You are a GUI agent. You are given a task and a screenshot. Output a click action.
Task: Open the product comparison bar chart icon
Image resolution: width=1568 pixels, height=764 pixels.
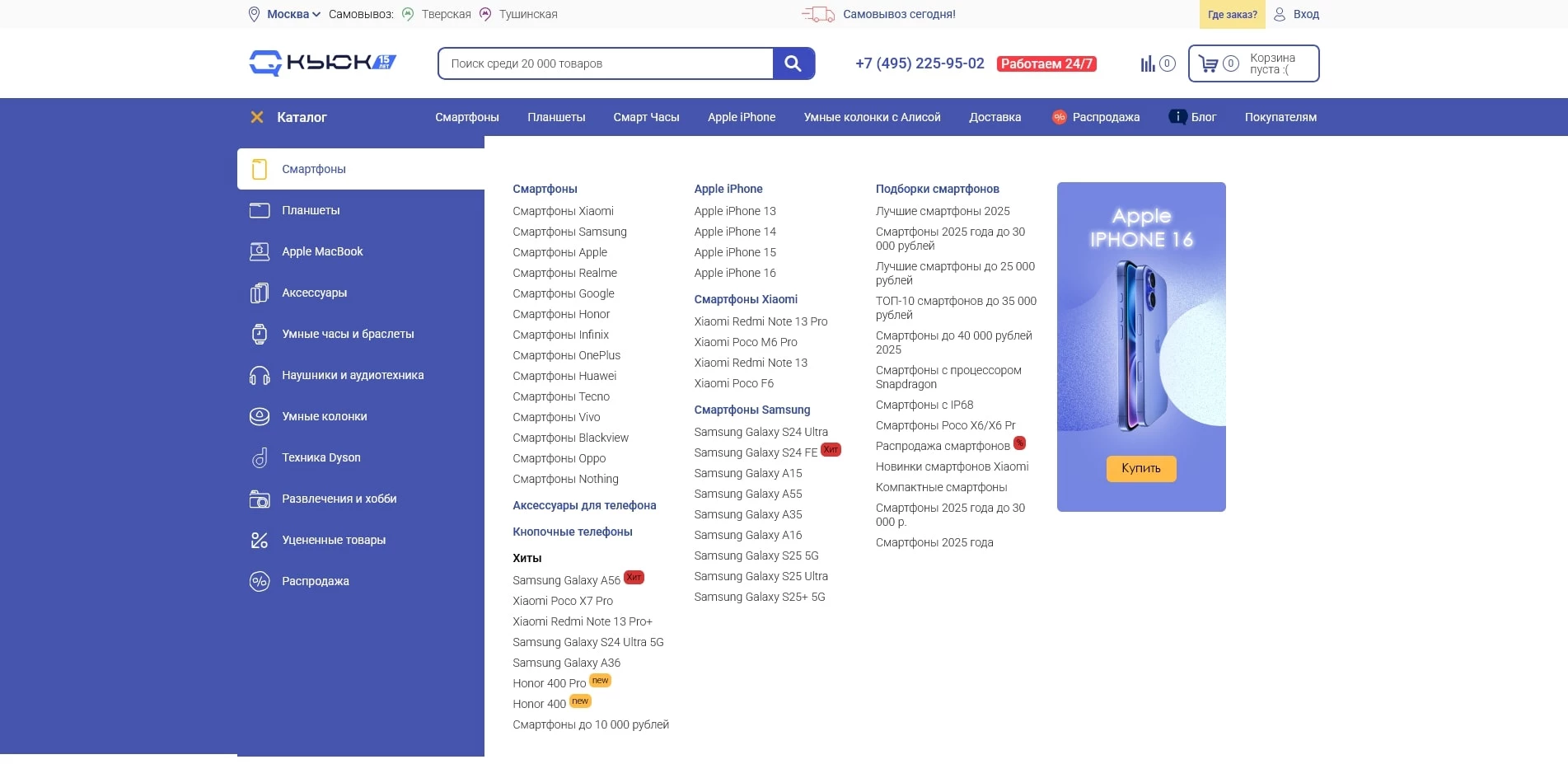coord(1147,63)
